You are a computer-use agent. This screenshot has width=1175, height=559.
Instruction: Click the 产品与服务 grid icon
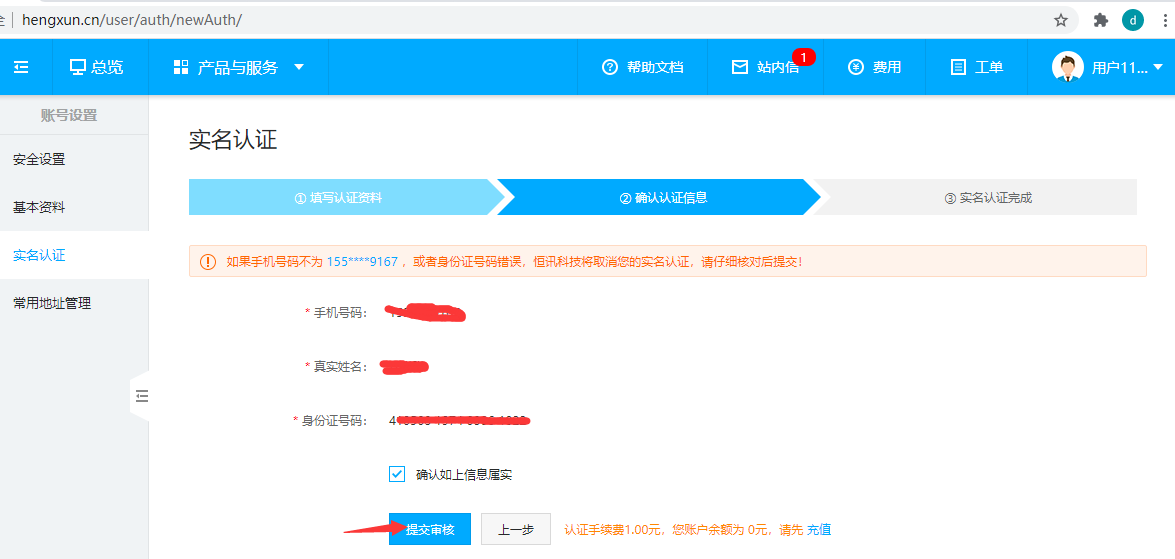(x=181, y=67)
